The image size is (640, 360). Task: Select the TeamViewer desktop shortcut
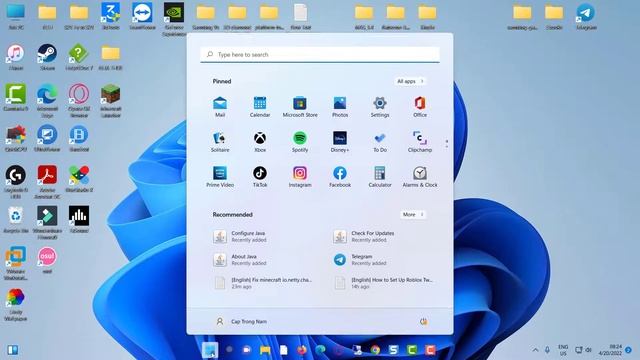(x=142, y=16)
